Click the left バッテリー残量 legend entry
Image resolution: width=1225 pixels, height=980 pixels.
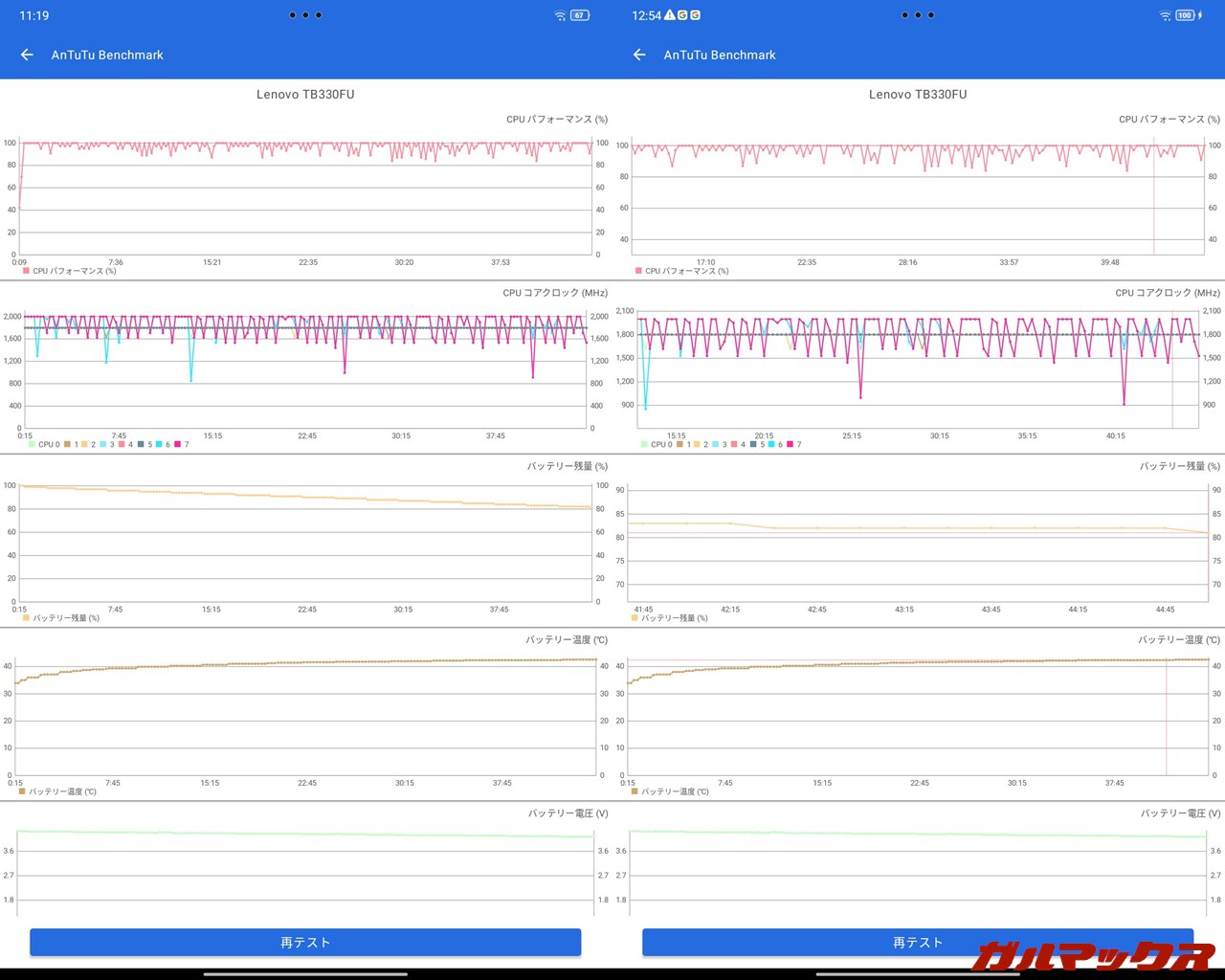pos(61,618)
